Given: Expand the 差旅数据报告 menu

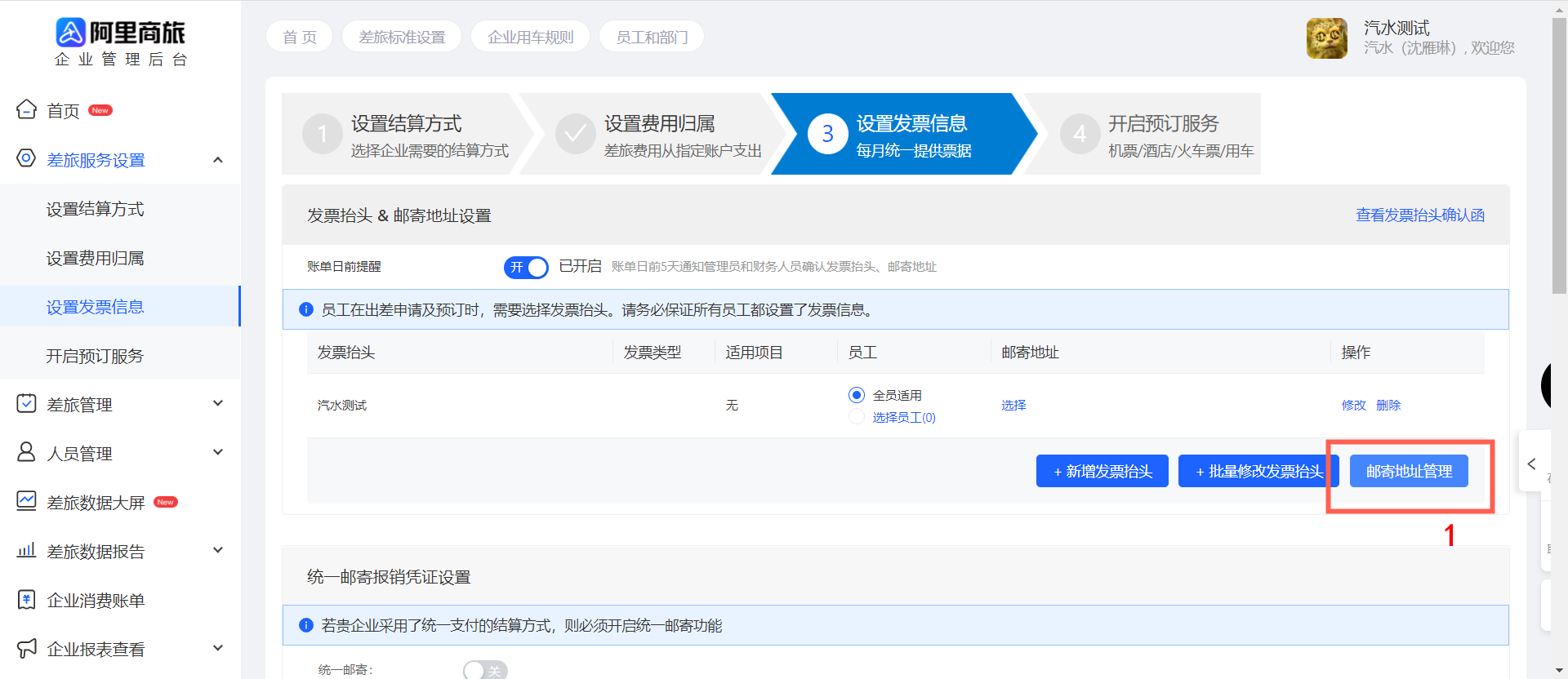Looking at the screenshot, I should [x=218, y=550].
